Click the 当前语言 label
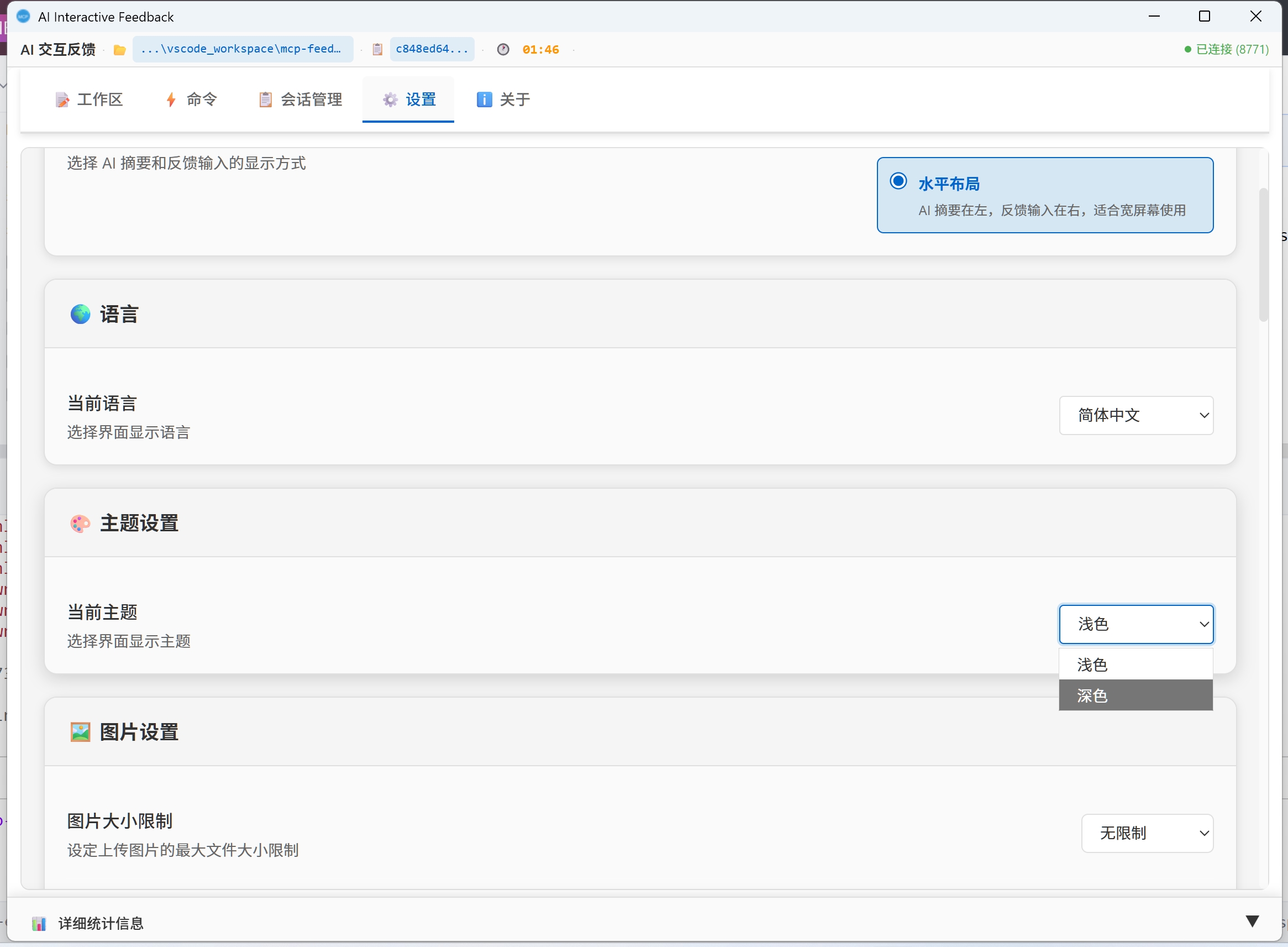 tap(102, 404)
